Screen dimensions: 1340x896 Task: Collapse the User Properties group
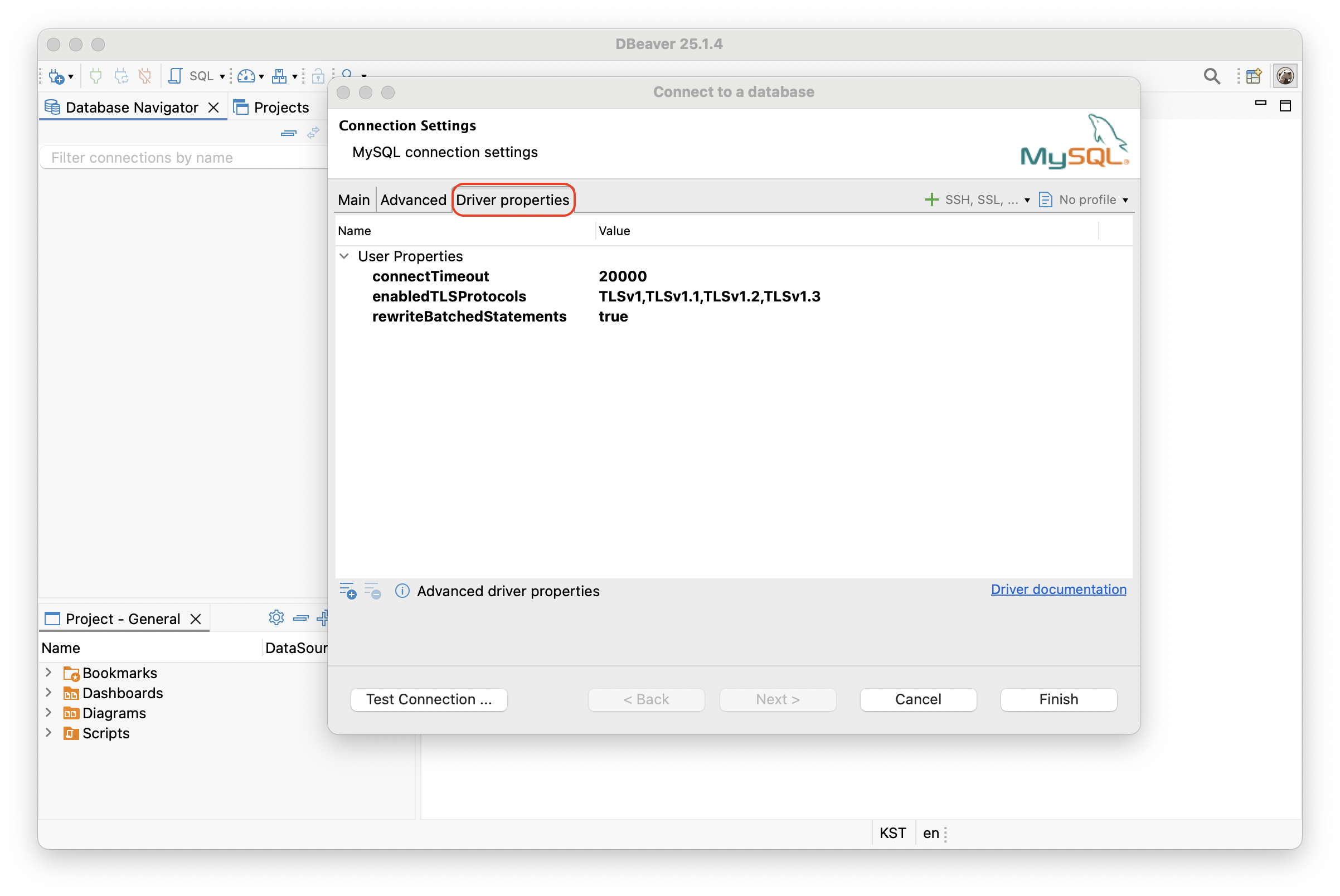(x=344, y=256)
